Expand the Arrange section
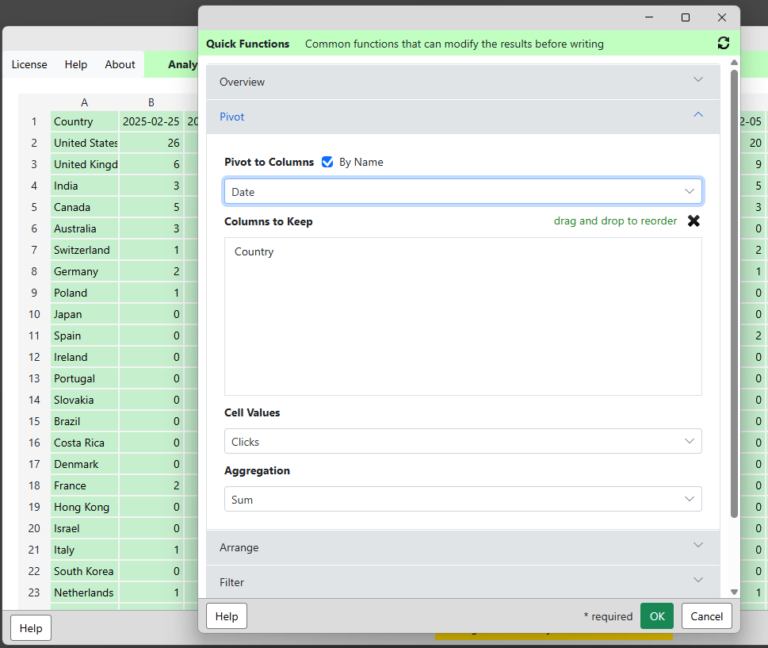Screen dimensions: 768x648 (x=463, y=547)
